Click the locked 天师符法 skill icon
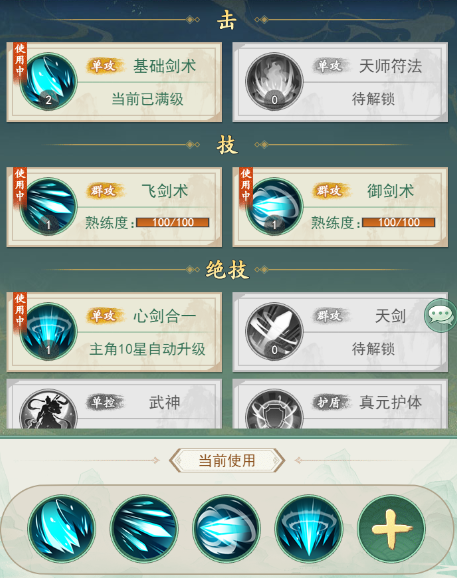 (274, 81)
